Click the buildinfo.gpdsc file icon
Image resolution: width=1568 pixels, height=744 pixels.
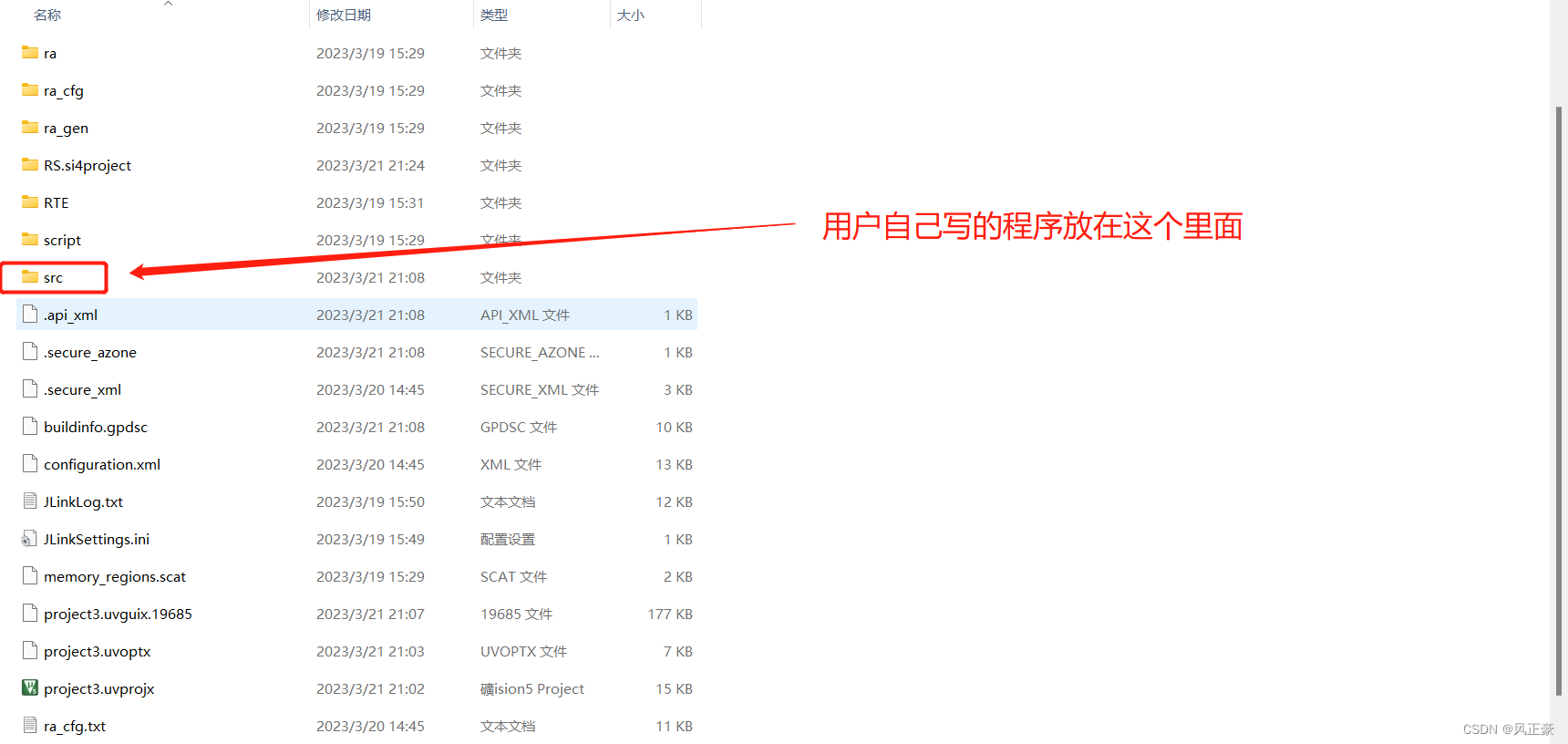pos(30,427)
